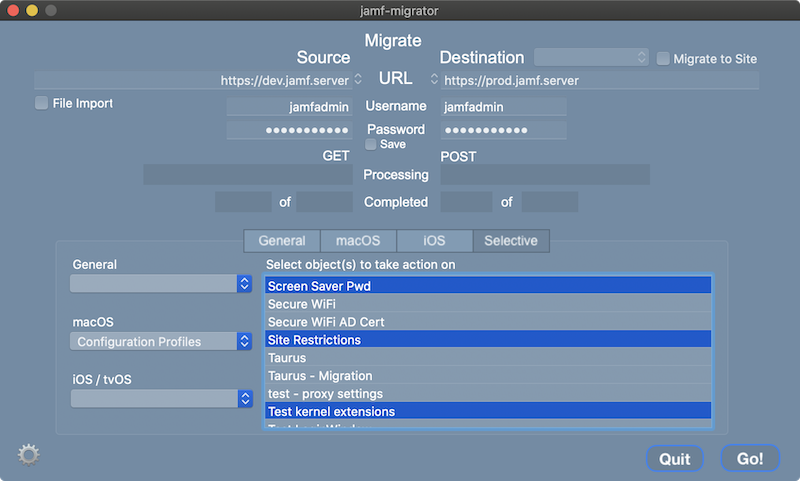Close window with red button
800x481 pixels.
[13, 10]
